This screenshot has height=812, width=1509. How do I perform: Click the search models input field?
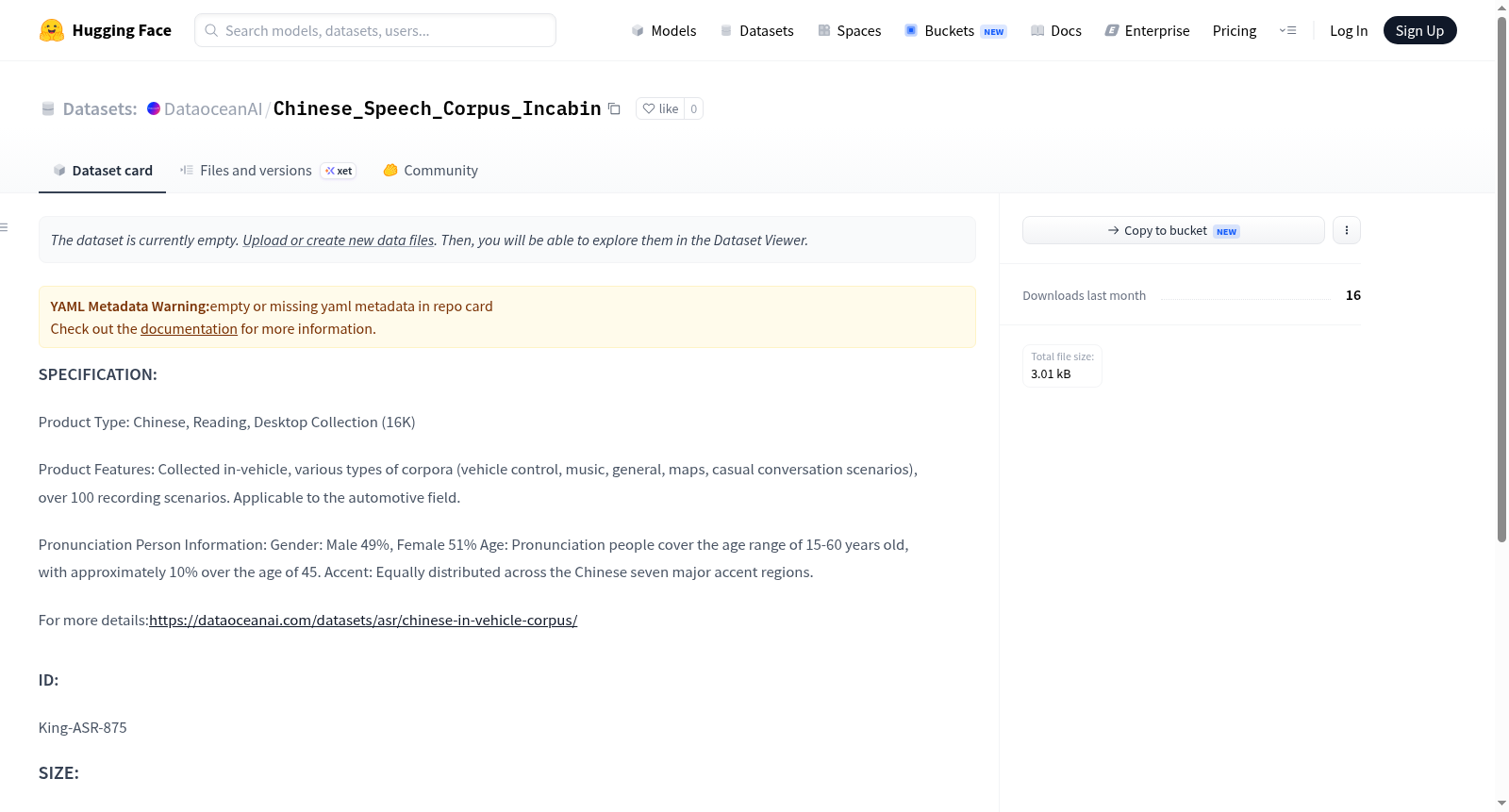point(375,30)
